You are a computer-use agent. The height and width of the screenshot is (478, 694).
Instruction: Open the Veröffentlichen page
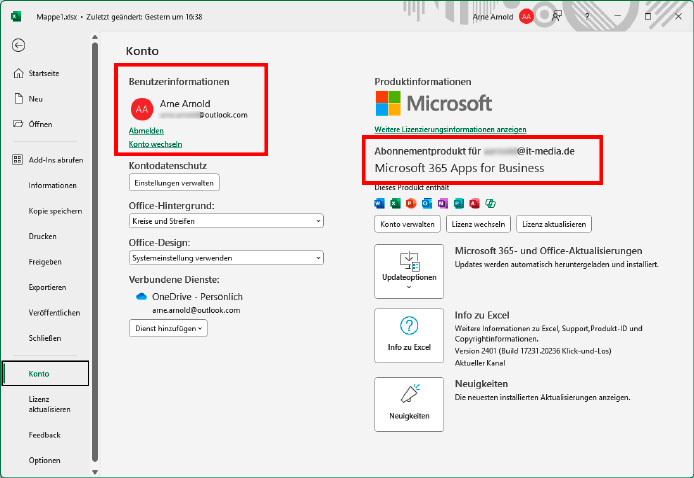pos(54,312)
